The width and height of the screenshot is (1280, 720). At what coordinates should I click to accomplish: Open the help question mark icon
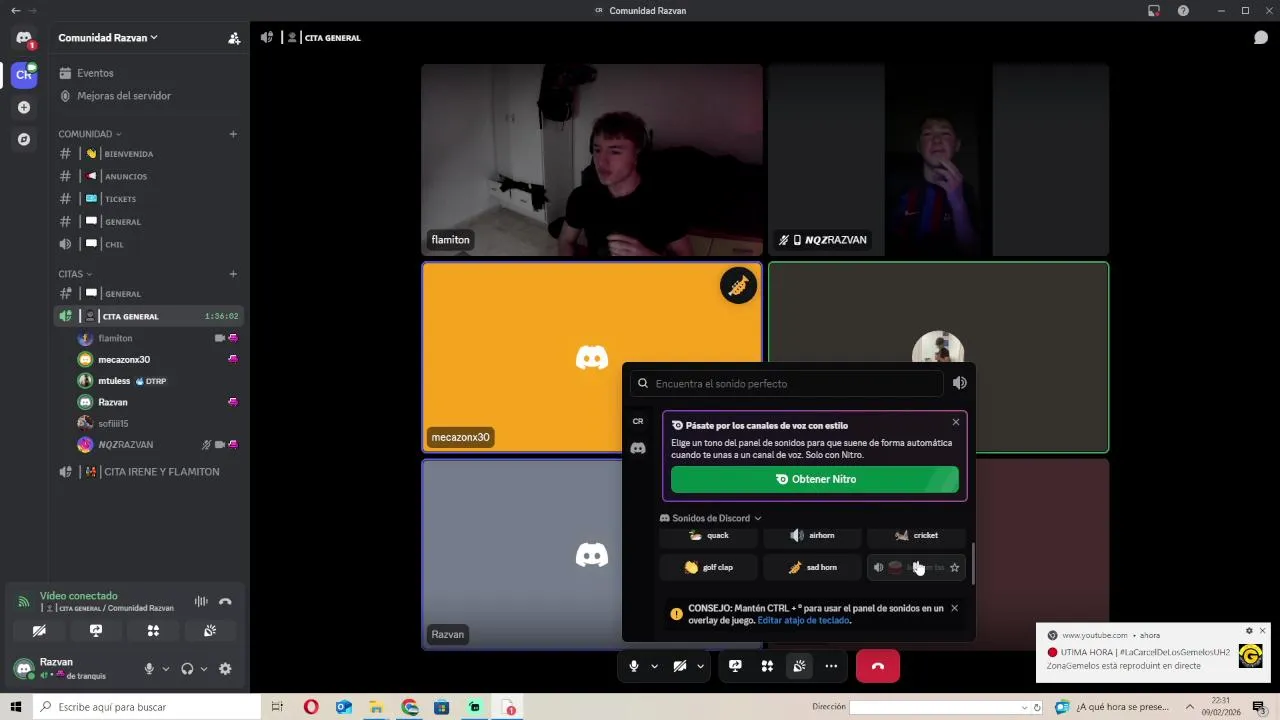click(1184, 10)
